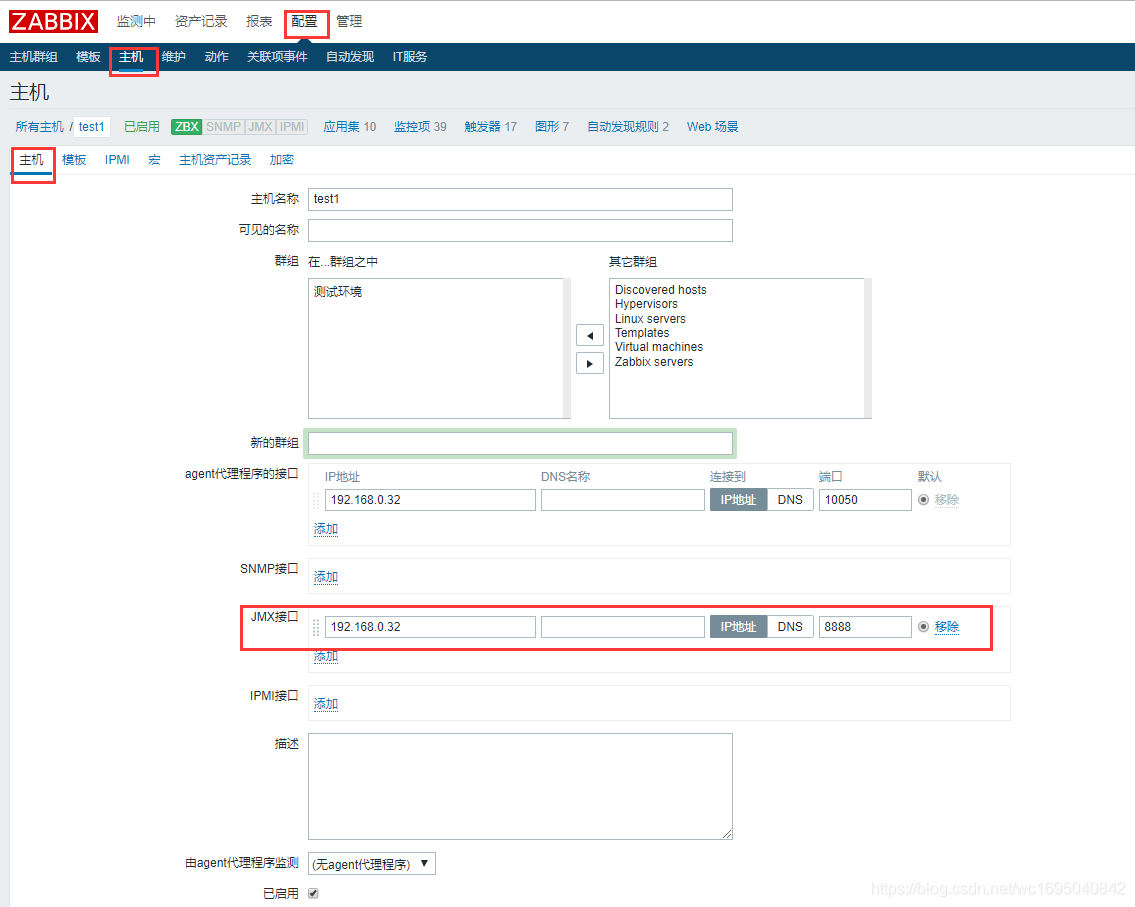Toggle the 已启用 enabled checkbox
Screen dimensions: 1135x907
[x=313, y=893]
